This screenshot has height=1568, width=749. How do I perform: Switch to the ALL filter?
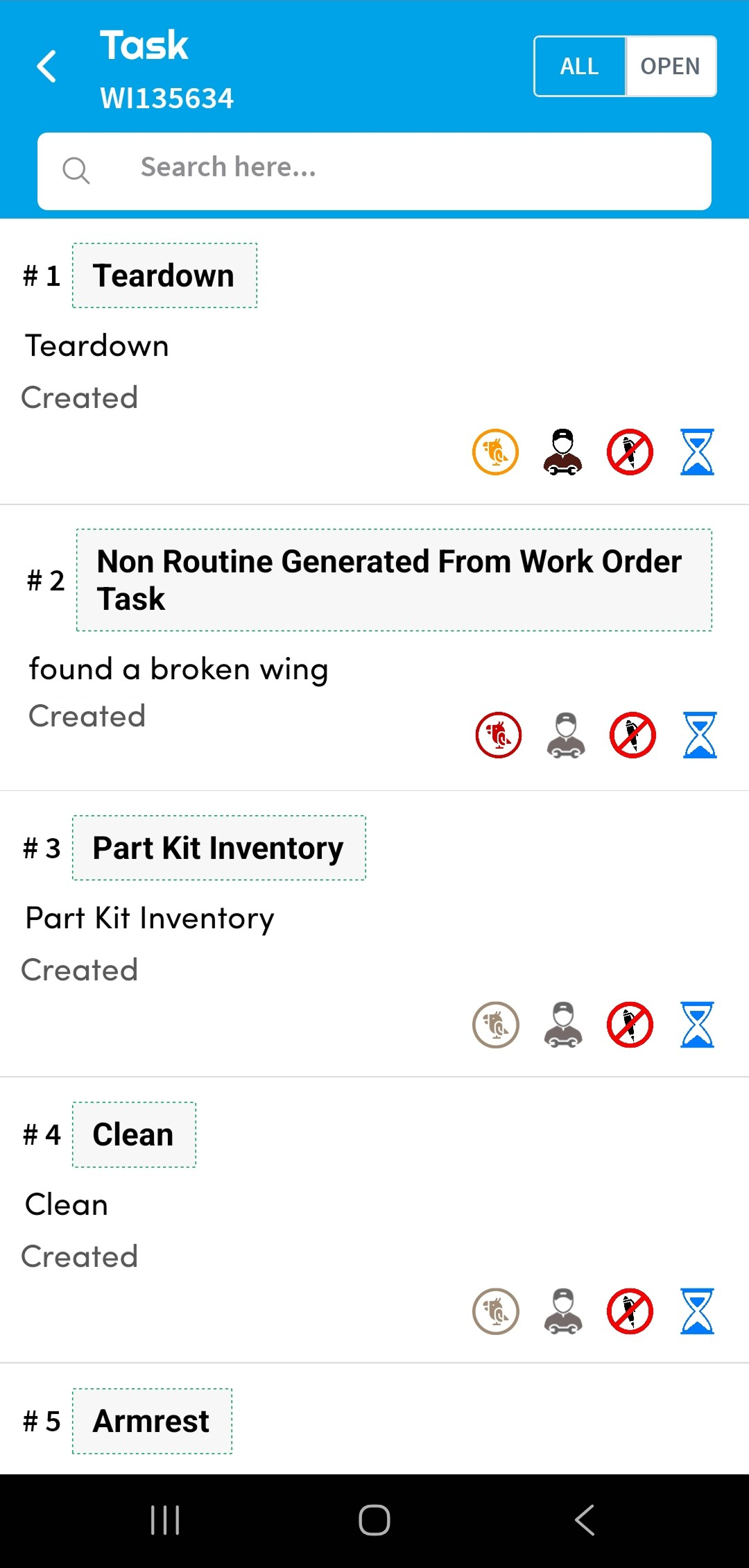(x=580, y=67)
